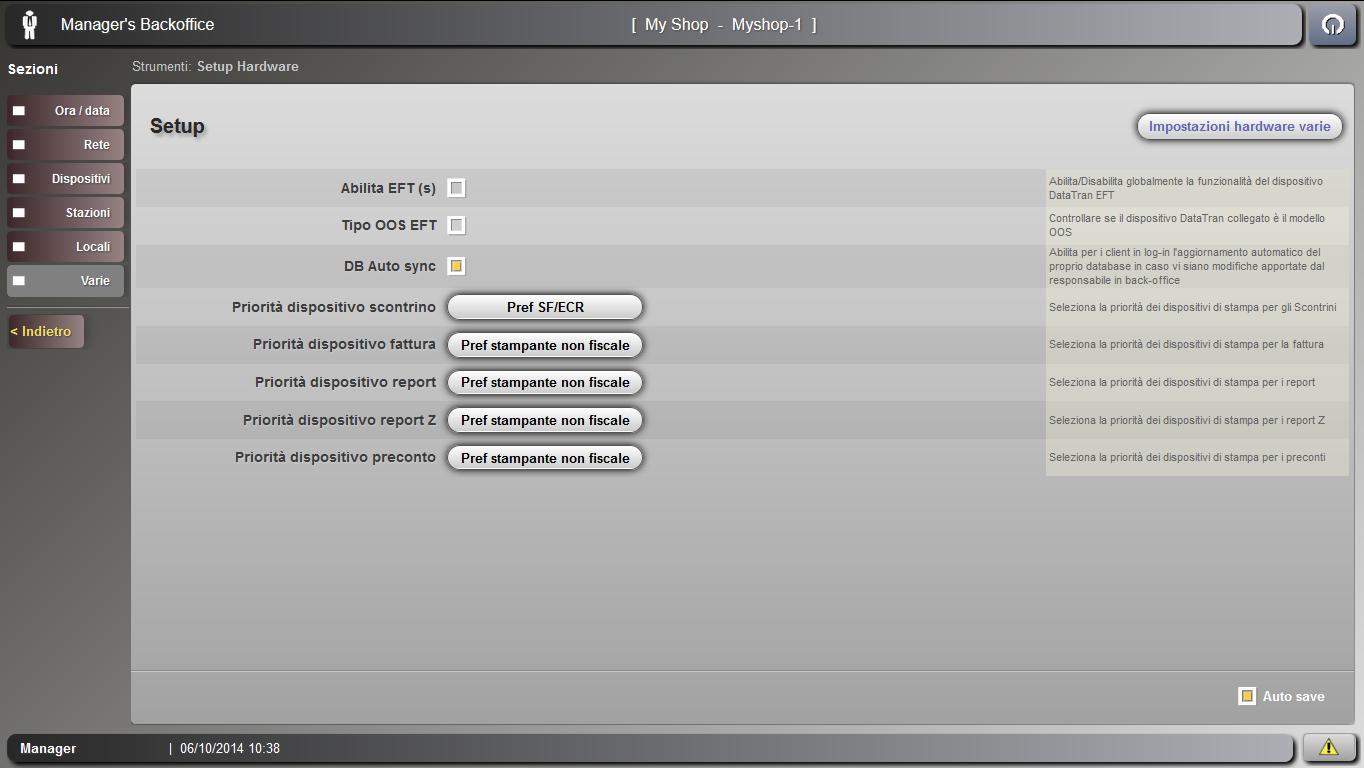The width and height of the screenshot is (1364, 768).
Task: Open the Dispositivi section
Action: [66, 179]
